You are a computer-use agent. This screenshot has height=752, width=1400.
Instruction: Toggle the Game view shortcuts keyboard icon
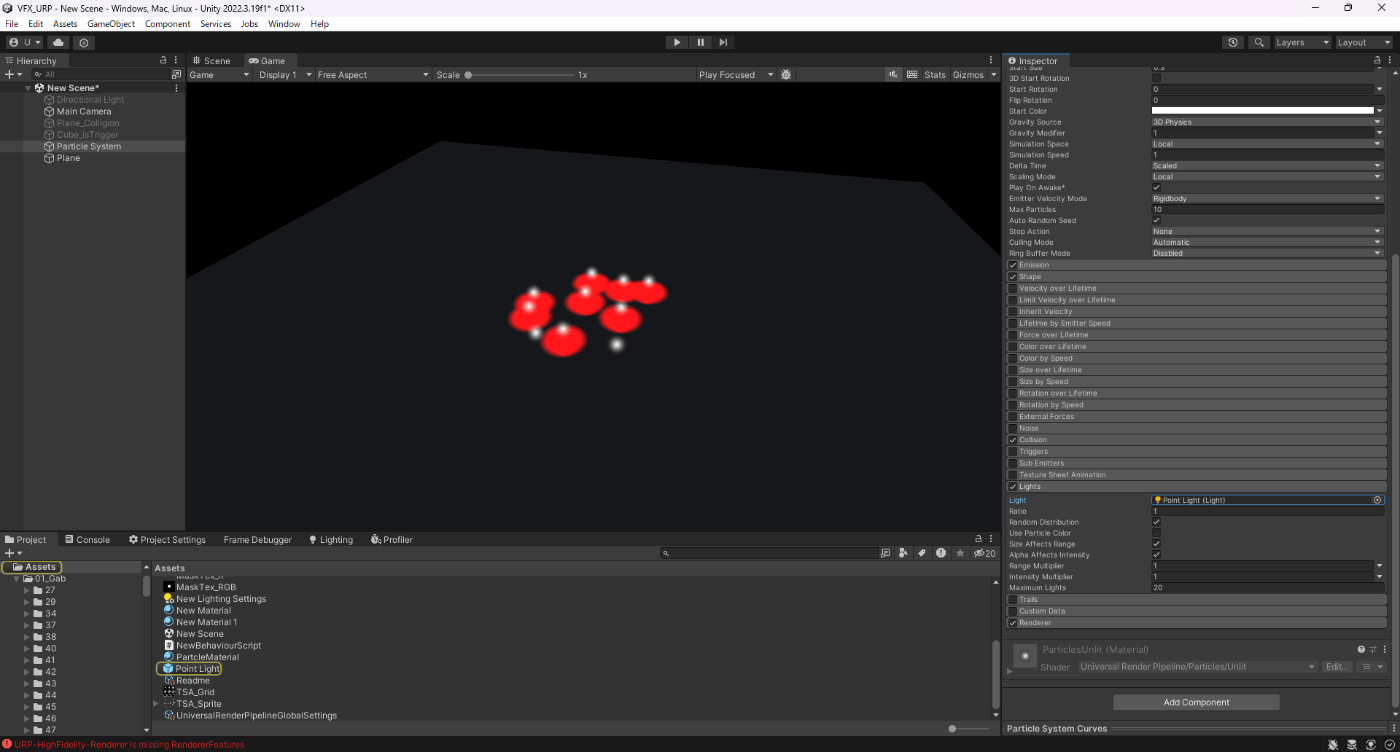click(x=911, y=75)
